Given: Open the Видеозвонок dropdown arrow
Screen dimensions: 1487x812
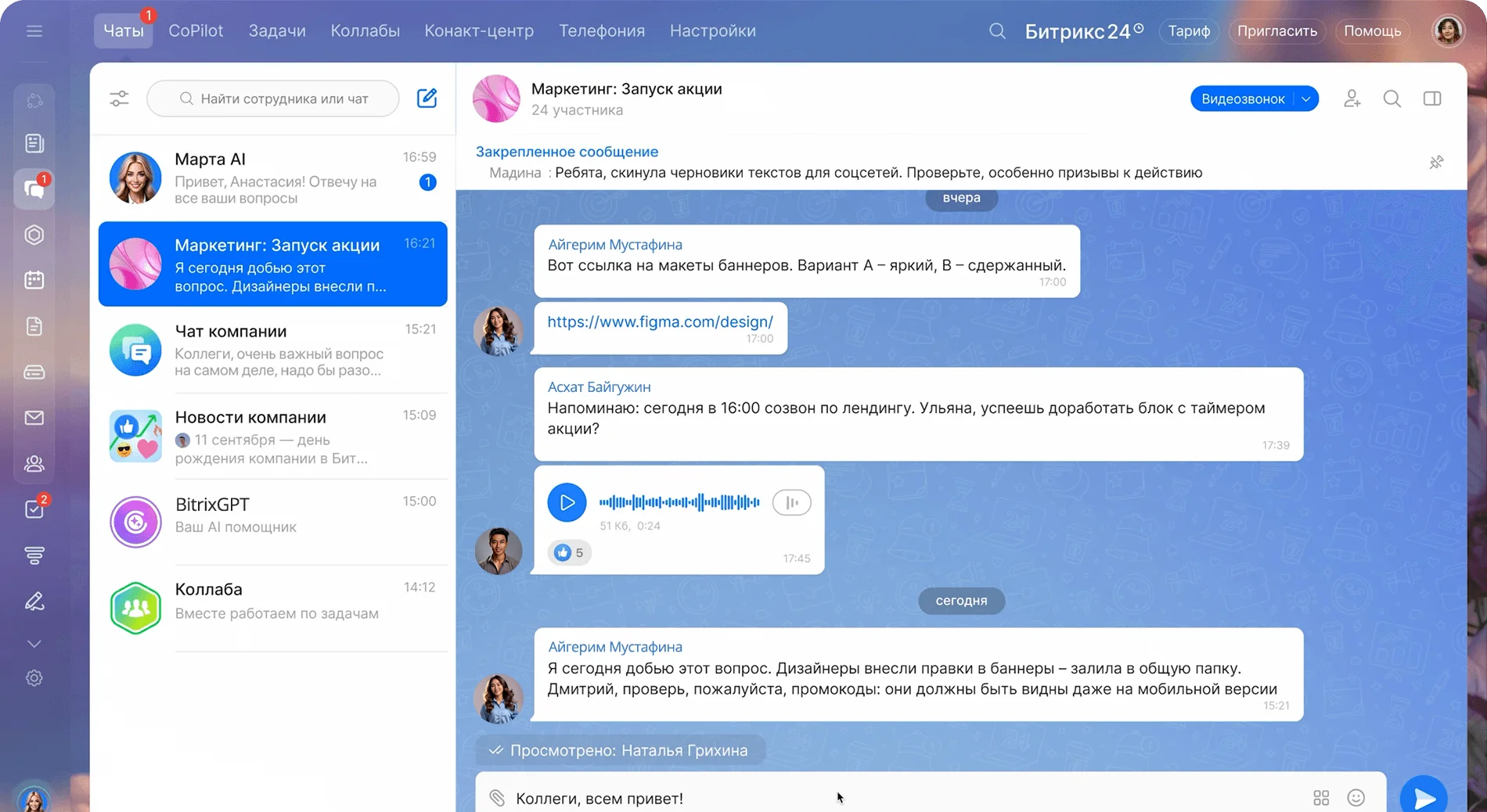Looking at the screenshot, I should click(1306, 99).
